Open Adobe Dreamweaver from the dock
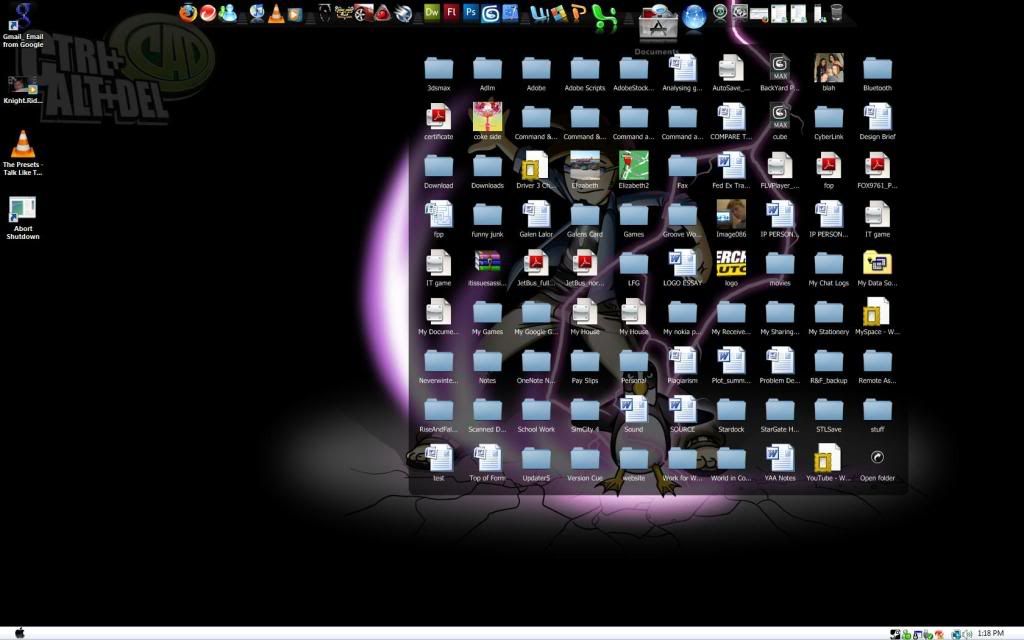This screenshot has height=640, width=1024. [x=432, y=12]
